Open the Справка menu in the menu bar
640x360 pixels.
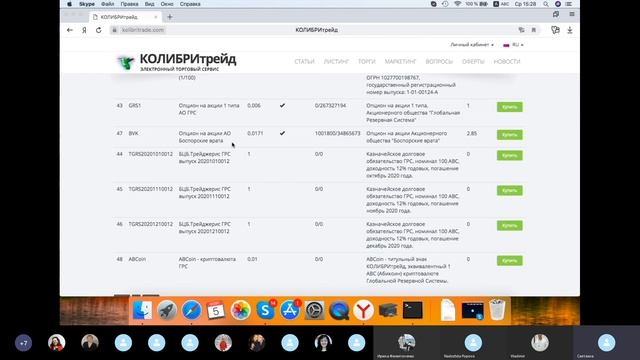click(190, 4)
